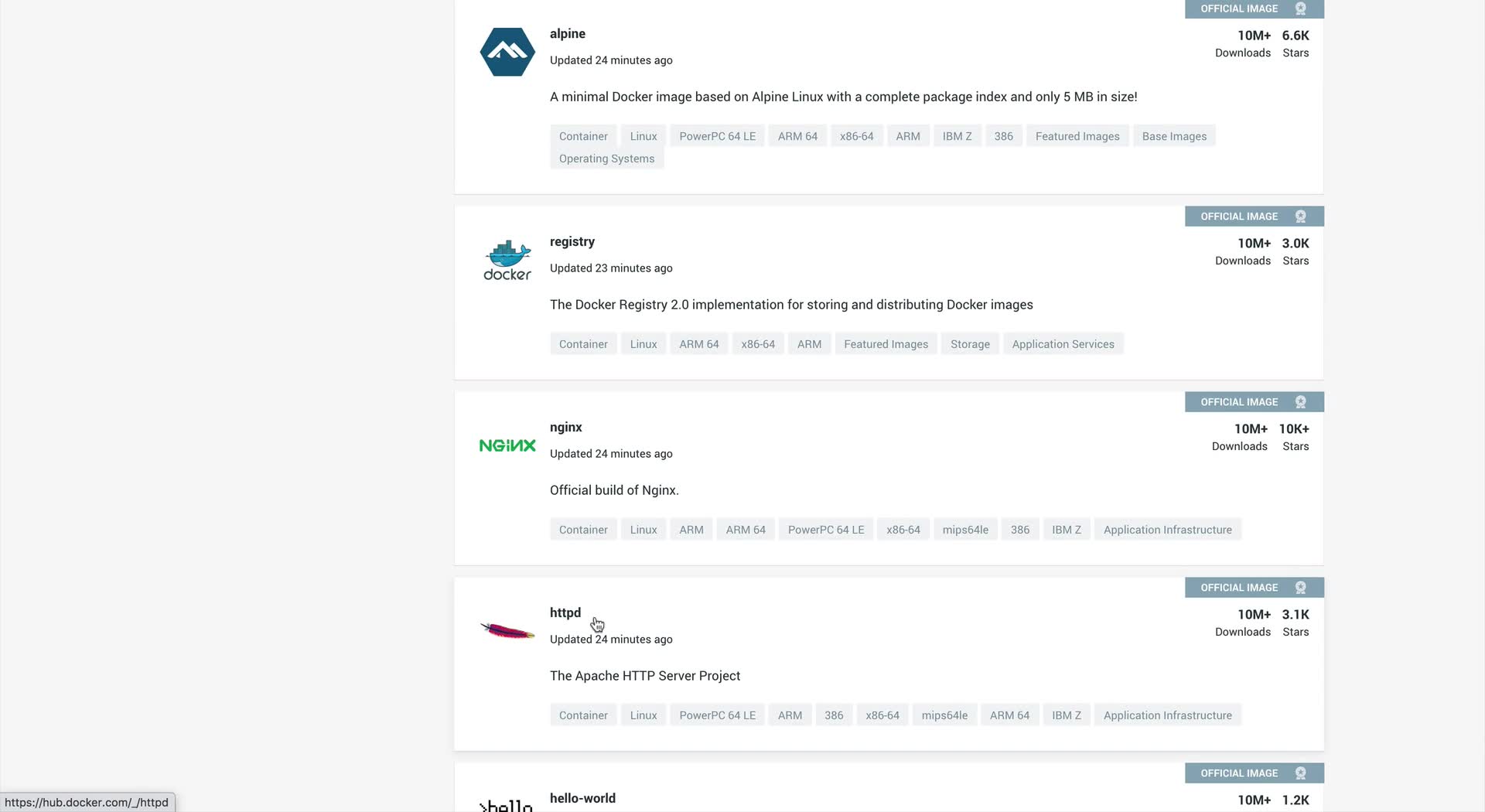Open the httpd image title link
This screenshot has width=1485, height=812.
[565, 612]
